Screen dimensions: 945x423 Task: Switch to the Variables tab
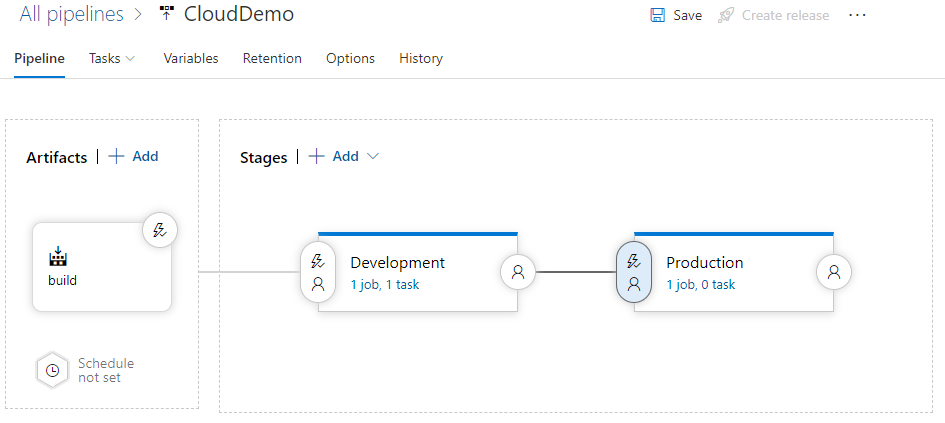191,59
